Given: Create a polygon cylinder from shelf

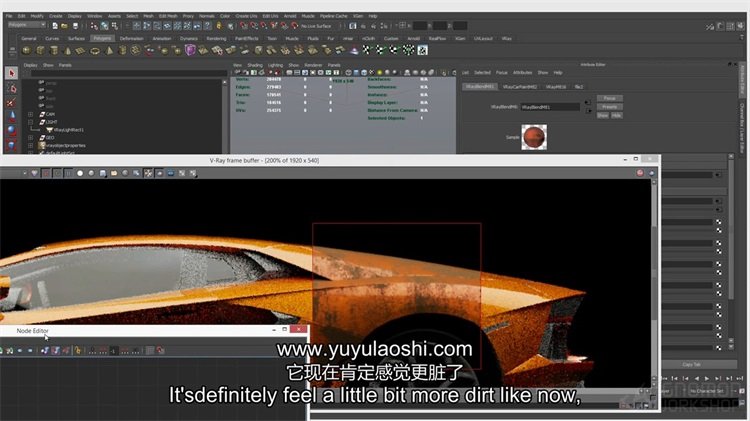Looking at the screenshot, I should pos(54,50).
